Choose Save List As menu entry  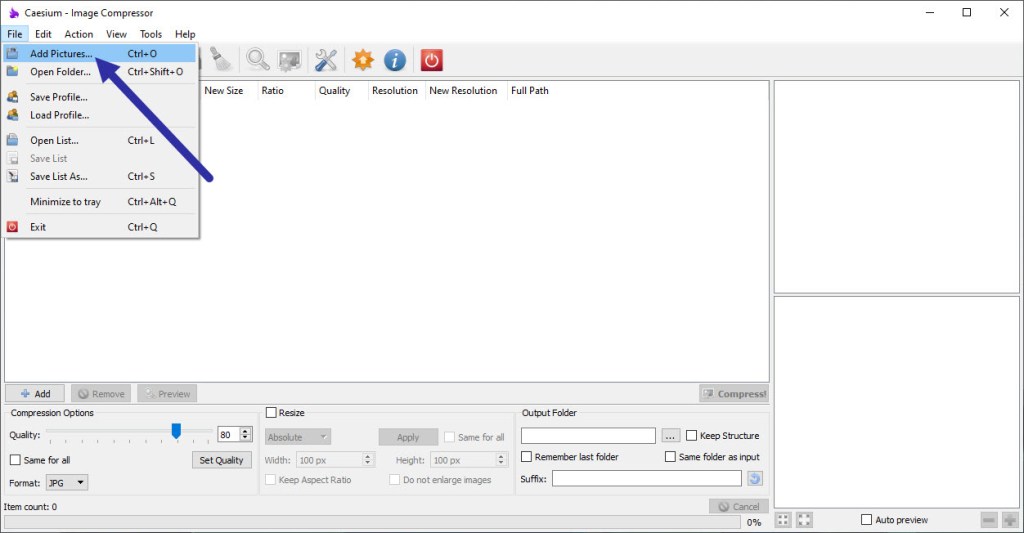(99, 176)
